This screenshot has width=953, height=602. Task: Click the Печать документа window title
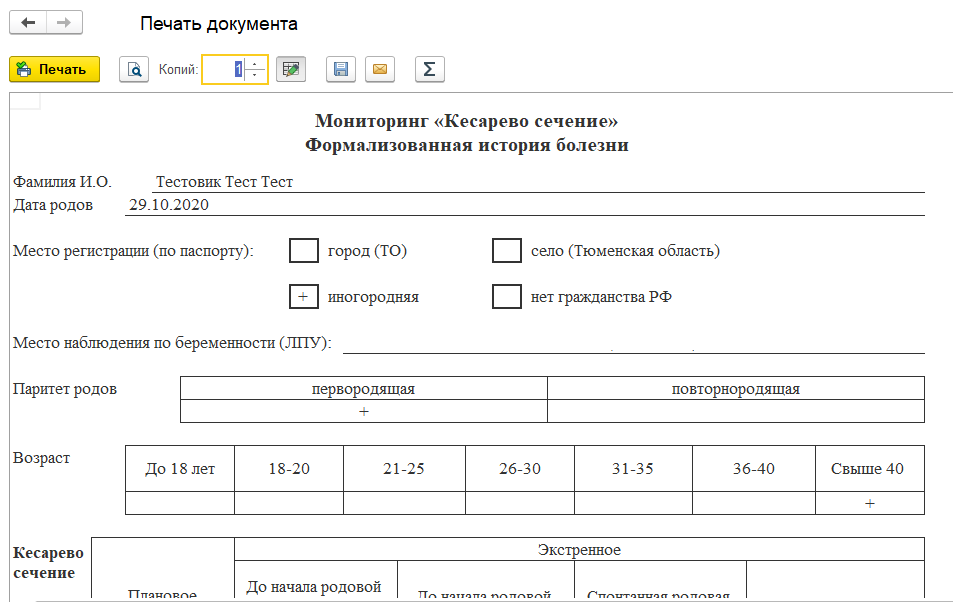click(219, 24)
